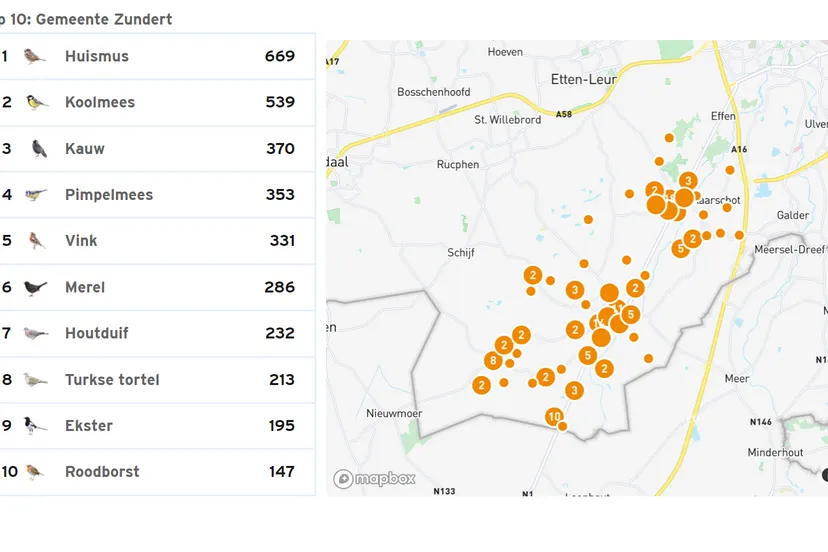
Task: Click the Turkse tortel bird icon
Action: (36, 380)
